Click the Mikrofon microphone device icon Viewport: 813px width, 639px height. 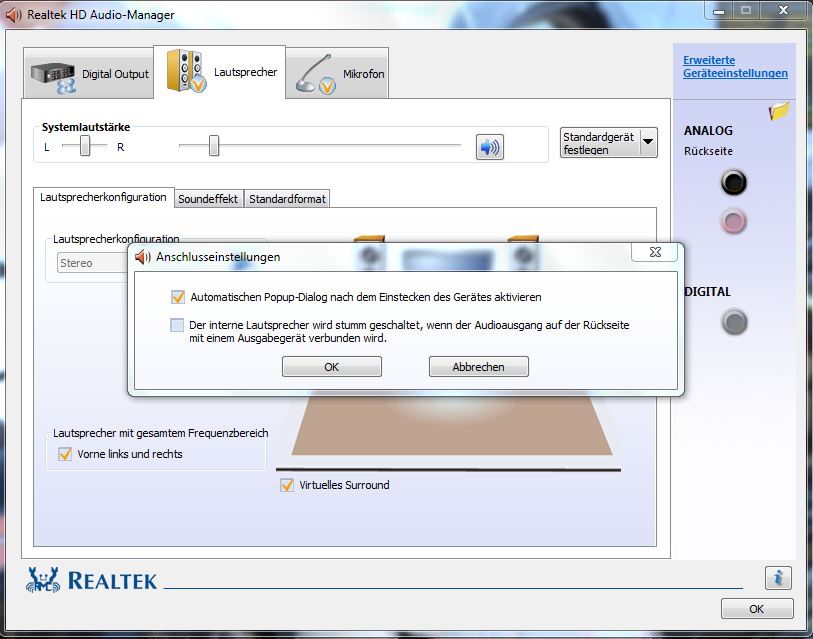coord(316,74)
